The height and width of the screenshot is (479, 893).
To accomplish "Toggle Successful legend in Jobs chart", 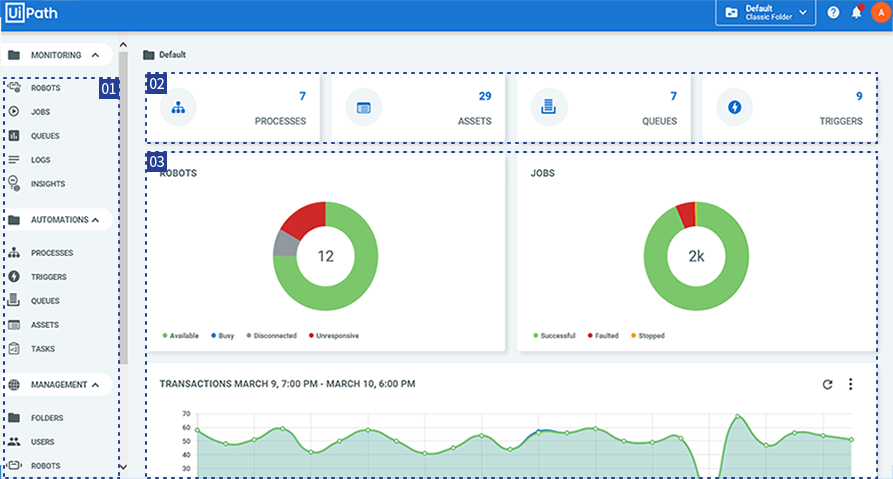I will [x=554, y=335].
